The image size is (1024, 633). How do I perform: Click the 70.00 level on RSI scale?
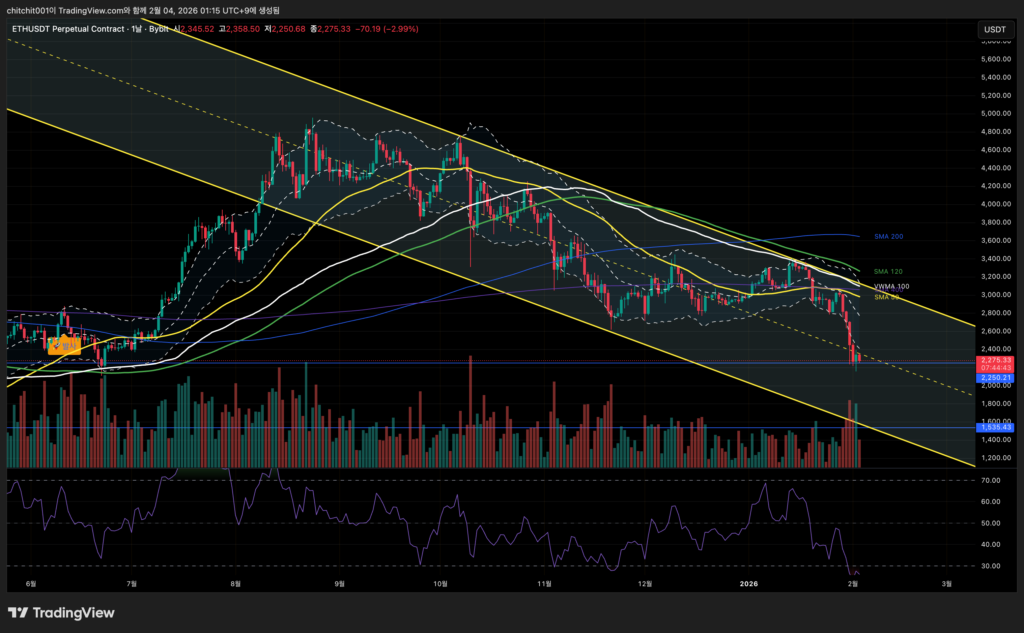(992, 480)
